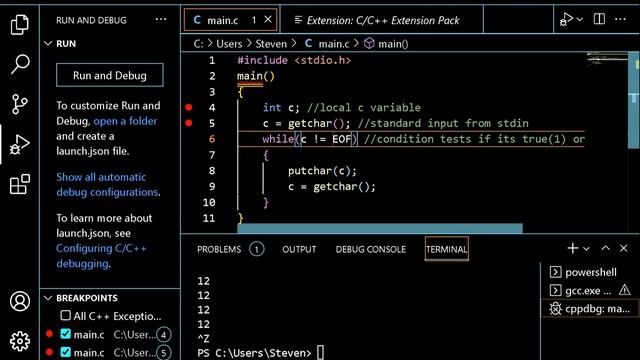Close the bottom panel
This screenshot has width=640, height=360.
624,248
